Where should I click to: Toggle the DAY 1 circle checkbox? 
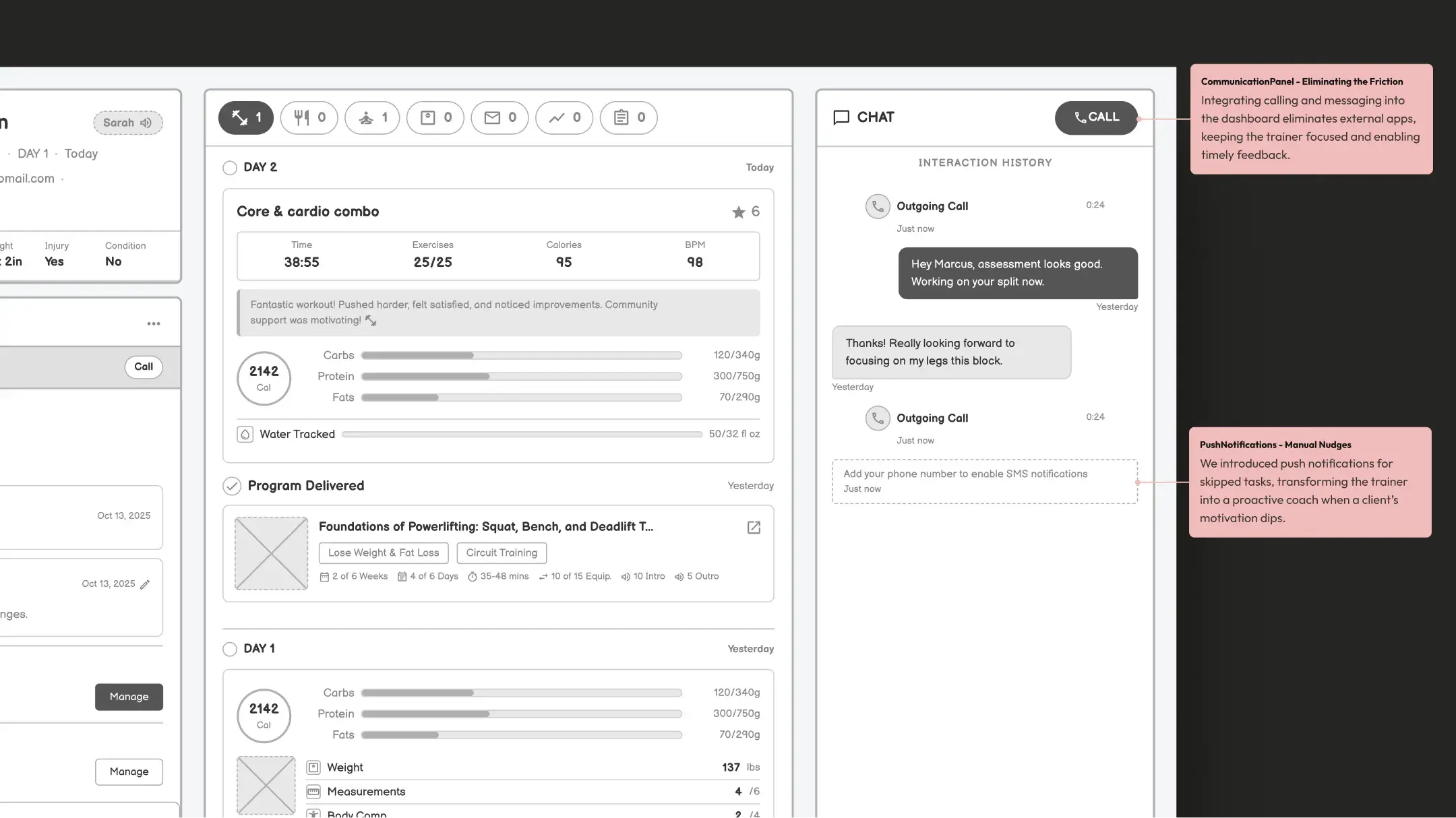point(230,649)
